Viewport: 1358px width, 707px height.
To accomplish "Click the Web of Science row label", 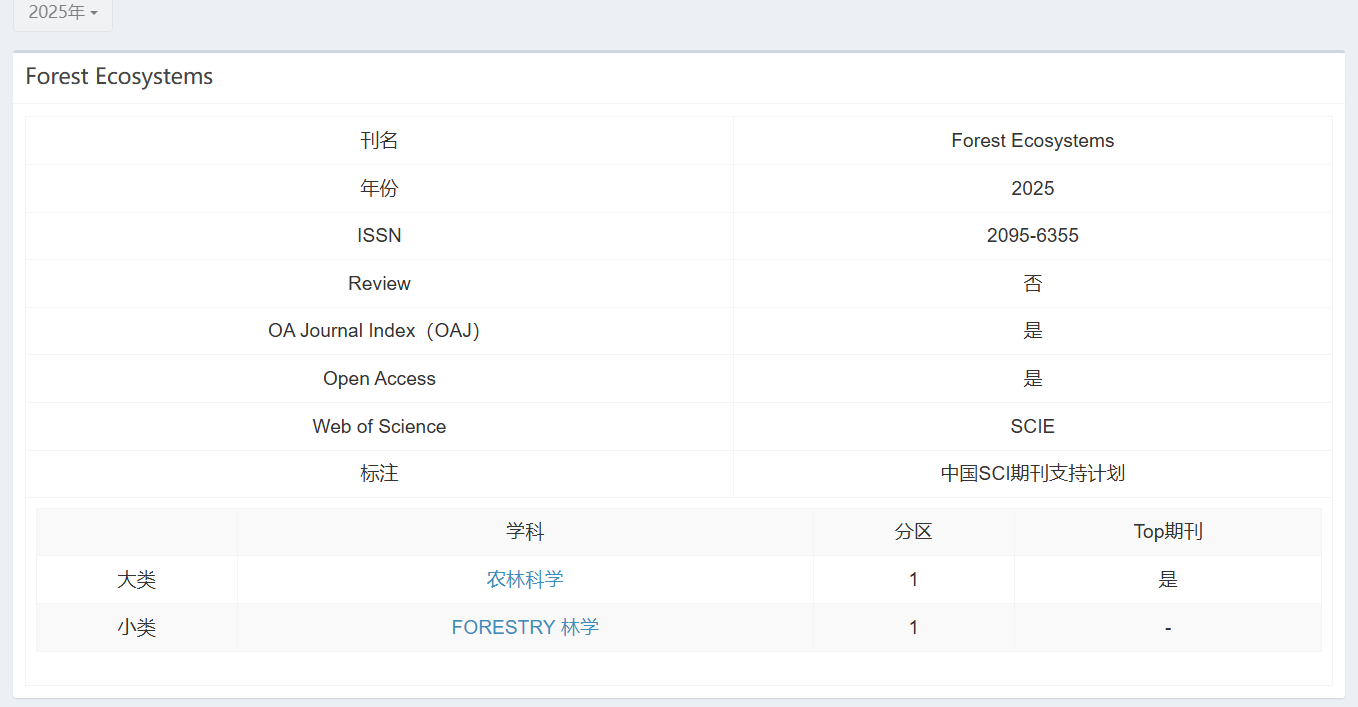I will coord(379,427).
